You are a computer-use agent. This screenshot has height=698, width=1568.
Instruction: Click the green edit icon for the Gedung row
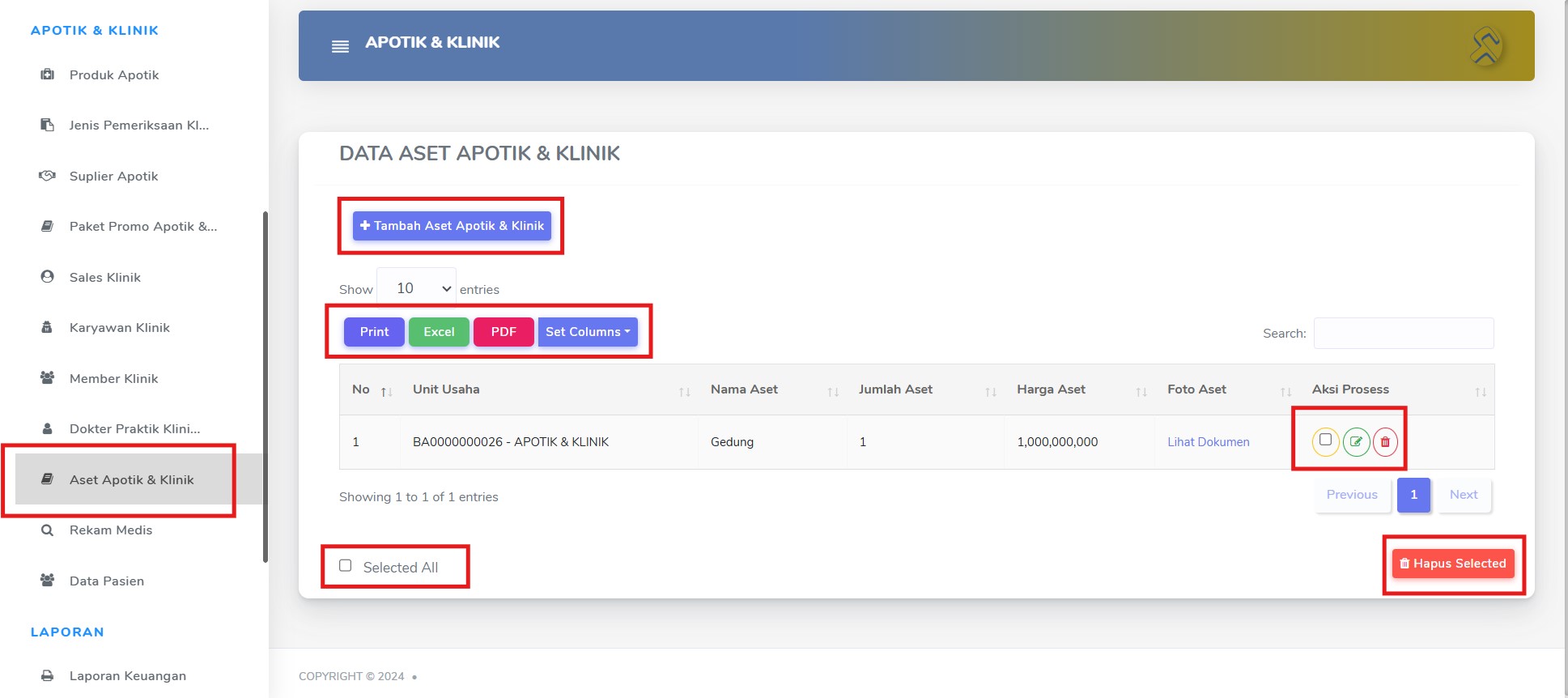click(1356, 442)
